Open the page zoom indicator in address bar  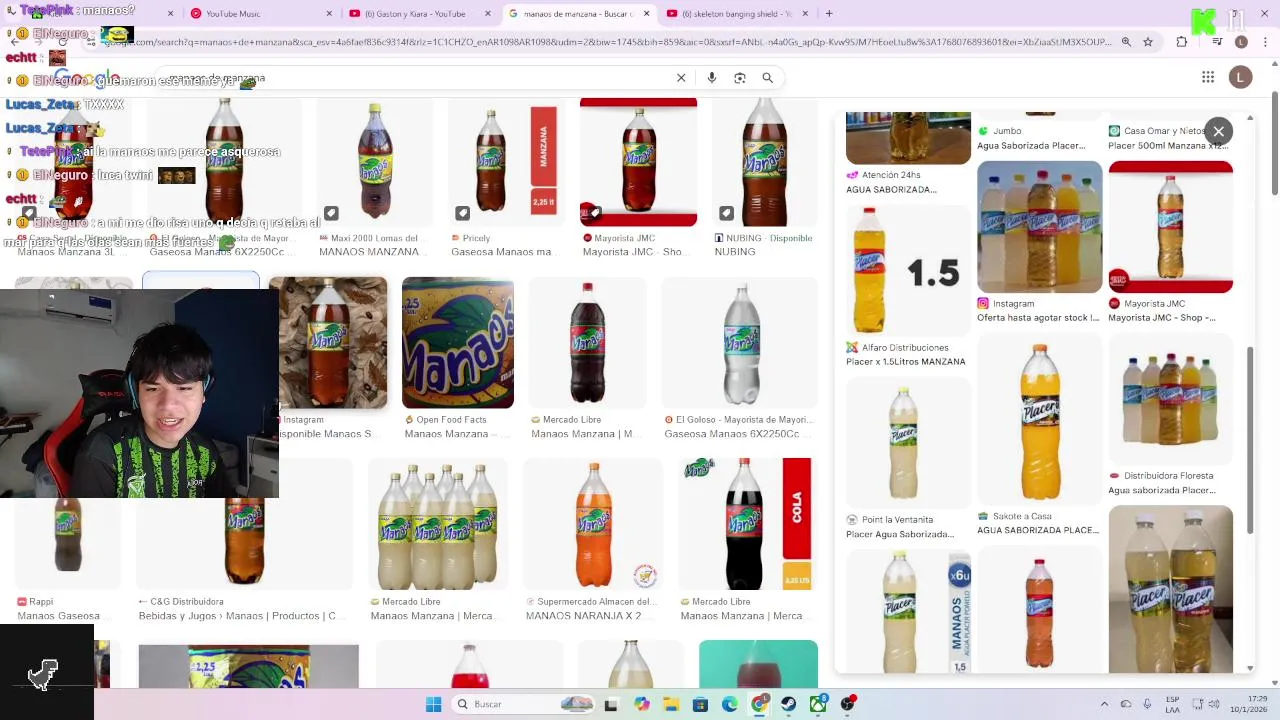tap(1126, 42)
